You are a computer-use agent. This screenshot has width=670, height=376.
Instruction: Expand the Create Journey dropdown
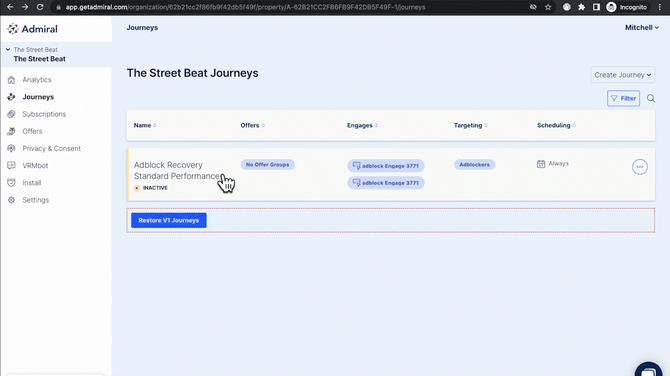pos(623,75)
